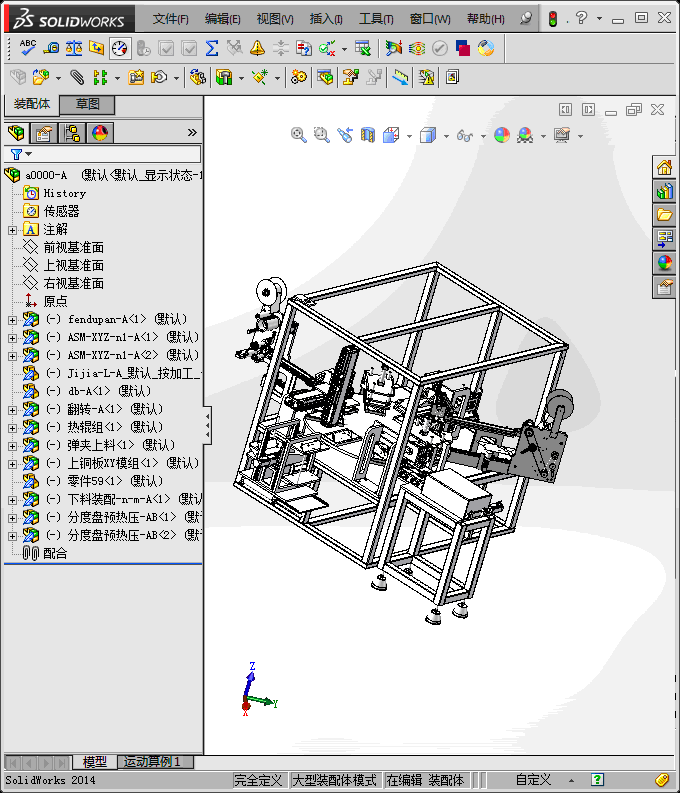
Task: Toggle the Section View icon
Action: pos(368,135)
